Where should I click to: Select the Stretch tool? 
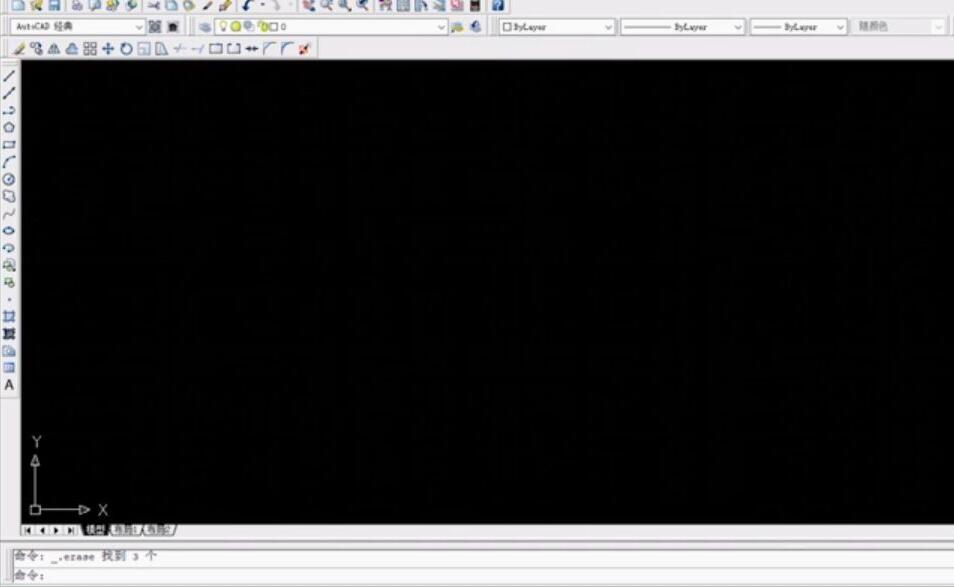161,49
